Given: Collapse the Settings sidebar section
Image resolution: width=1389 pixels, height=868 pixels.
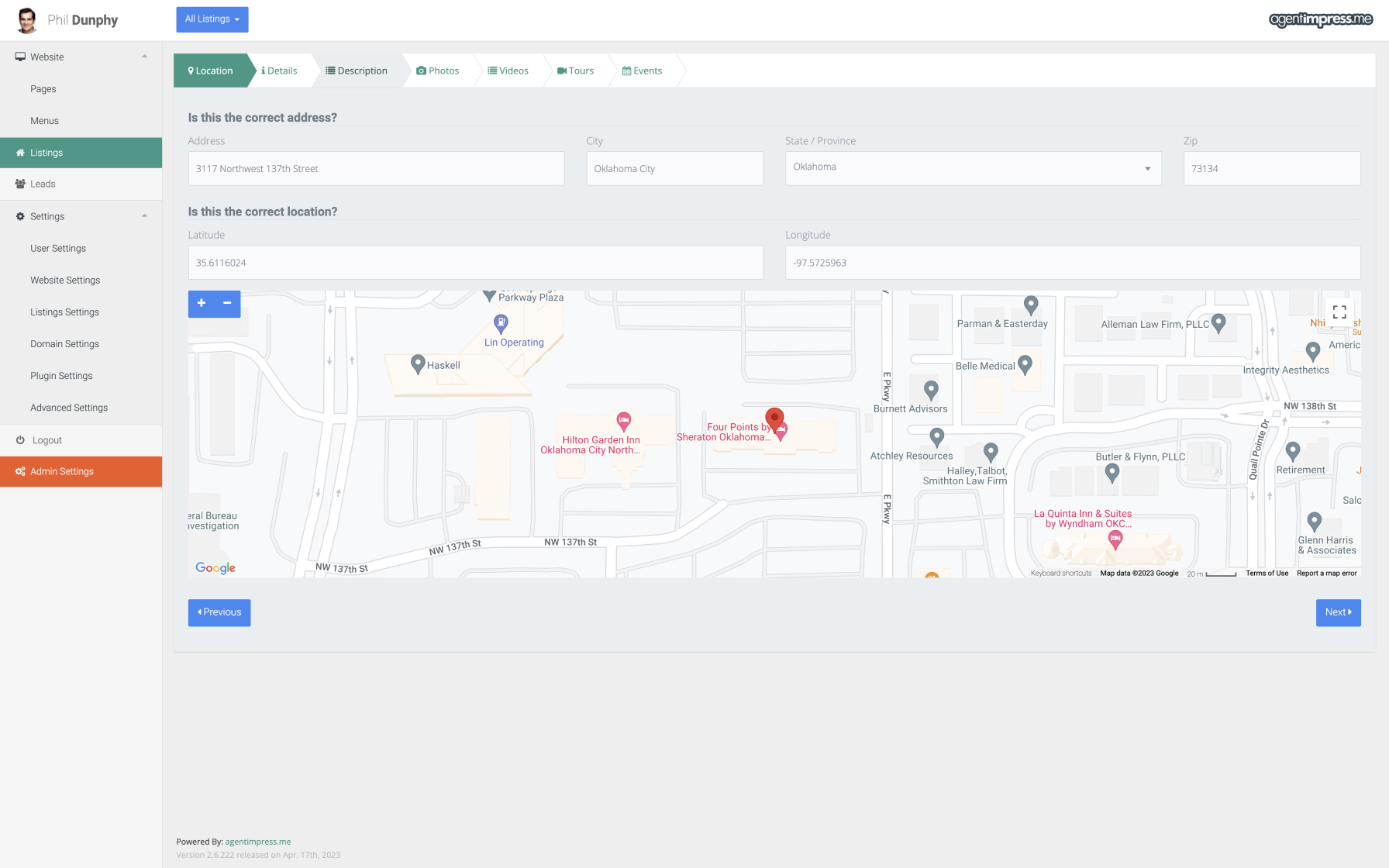Looking at the screenshot, I should click(144, 216).
